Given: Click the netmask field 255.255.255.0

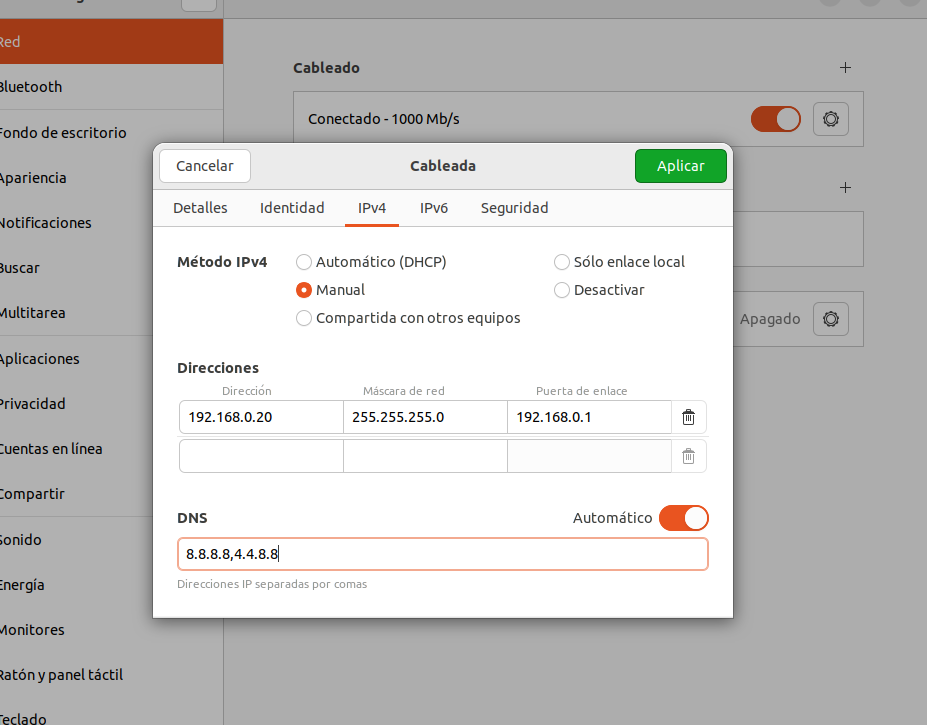Looking at the screenshot, I should 425,417.
